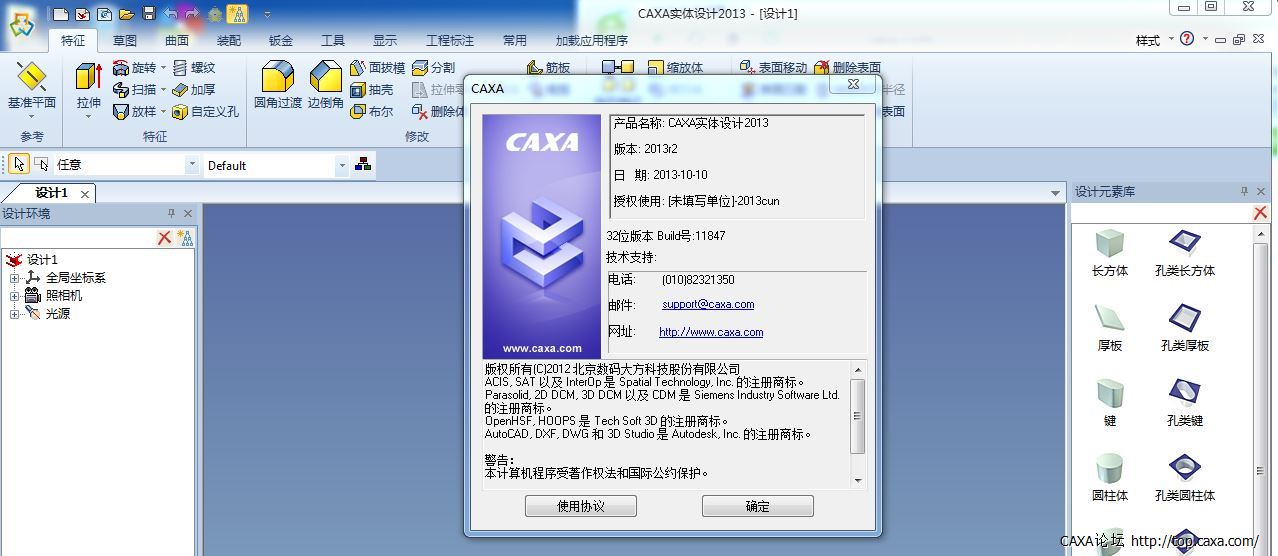Switch to the 装配 ribbon tab
The height and width of the screenshot is (556, 1278).
pyautogui.click(x=229, y=40)
